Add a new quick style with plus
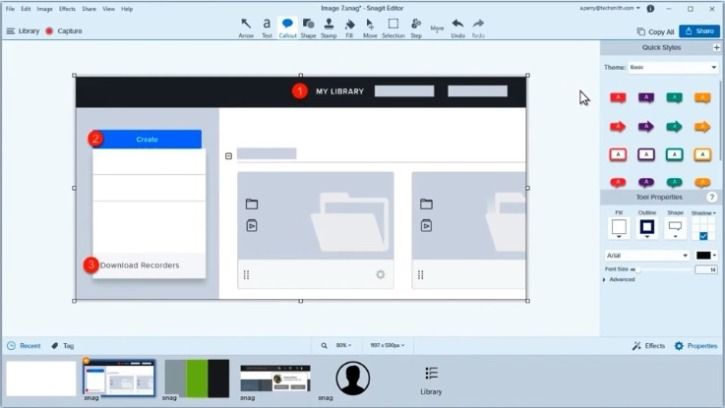The width and height of the screenshot is (725, 408). (716, 48)
